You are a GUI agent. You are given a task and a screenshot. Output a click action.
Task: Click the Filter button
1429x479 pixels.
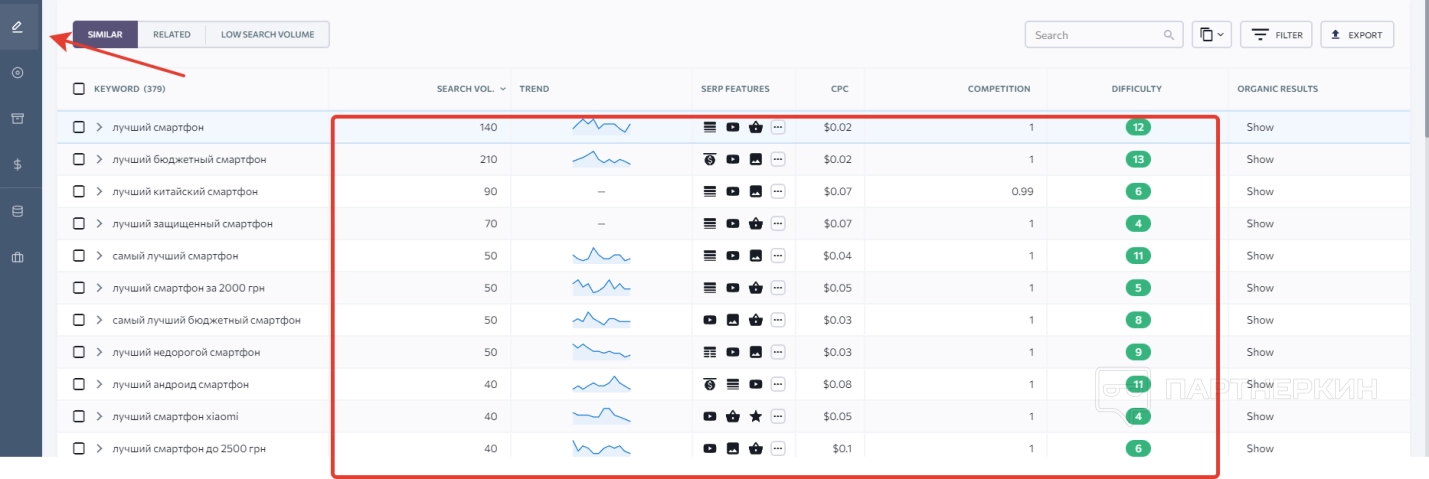pos(1276,35)
